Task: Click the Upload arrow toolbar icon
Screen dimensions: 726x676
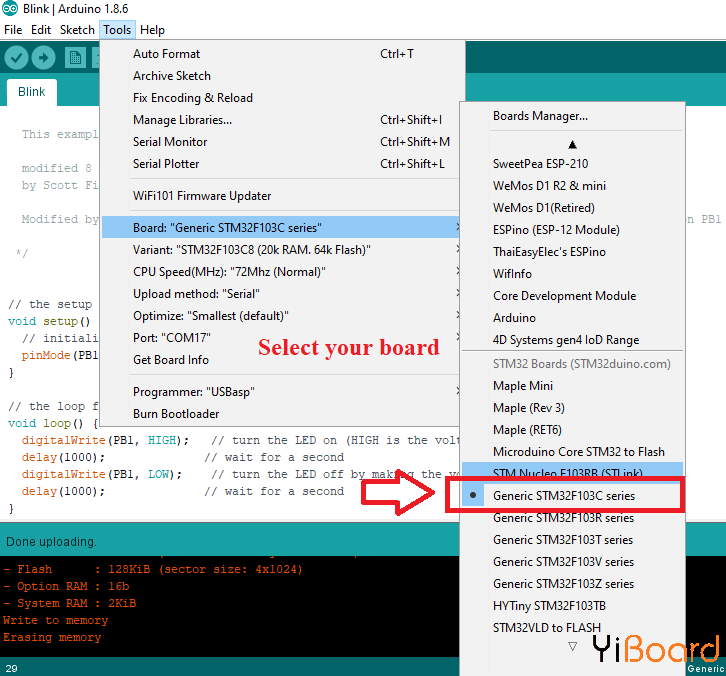Action: [45, 58]
